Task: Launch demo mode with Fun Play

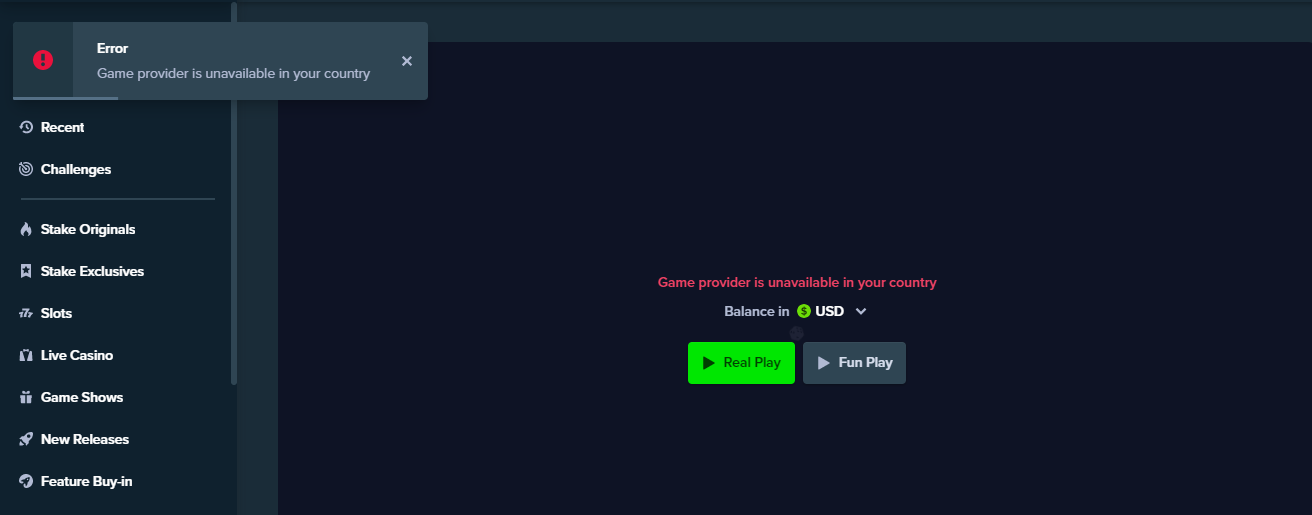Action: 854,363
